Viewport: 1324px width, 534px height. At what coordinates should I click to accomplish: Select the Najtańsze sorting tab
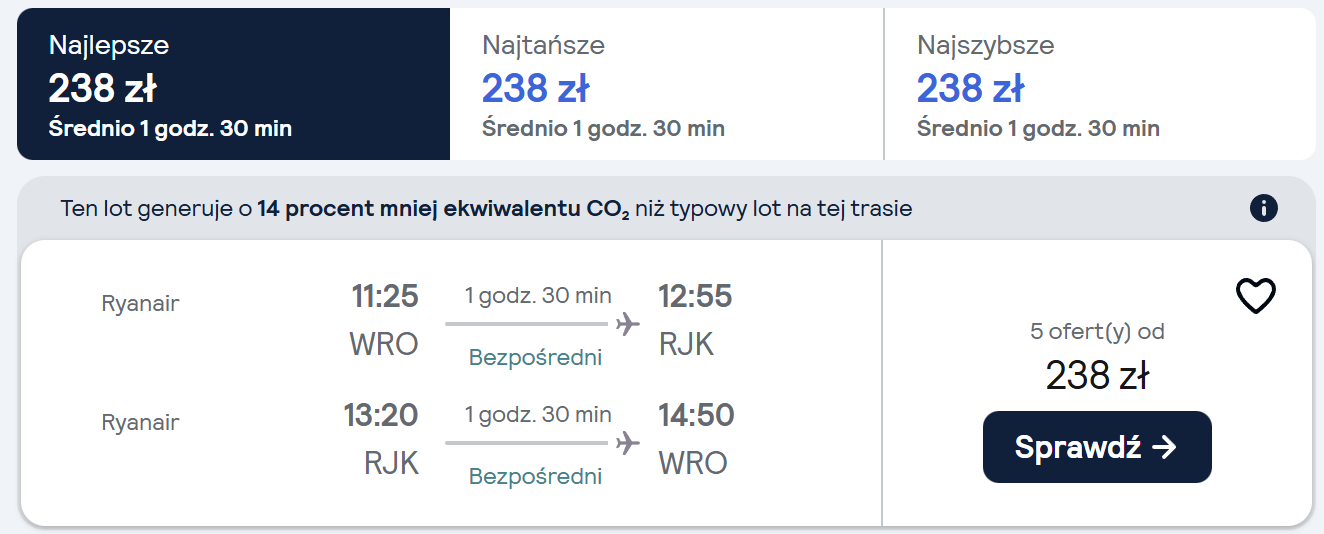click(666, 84)
